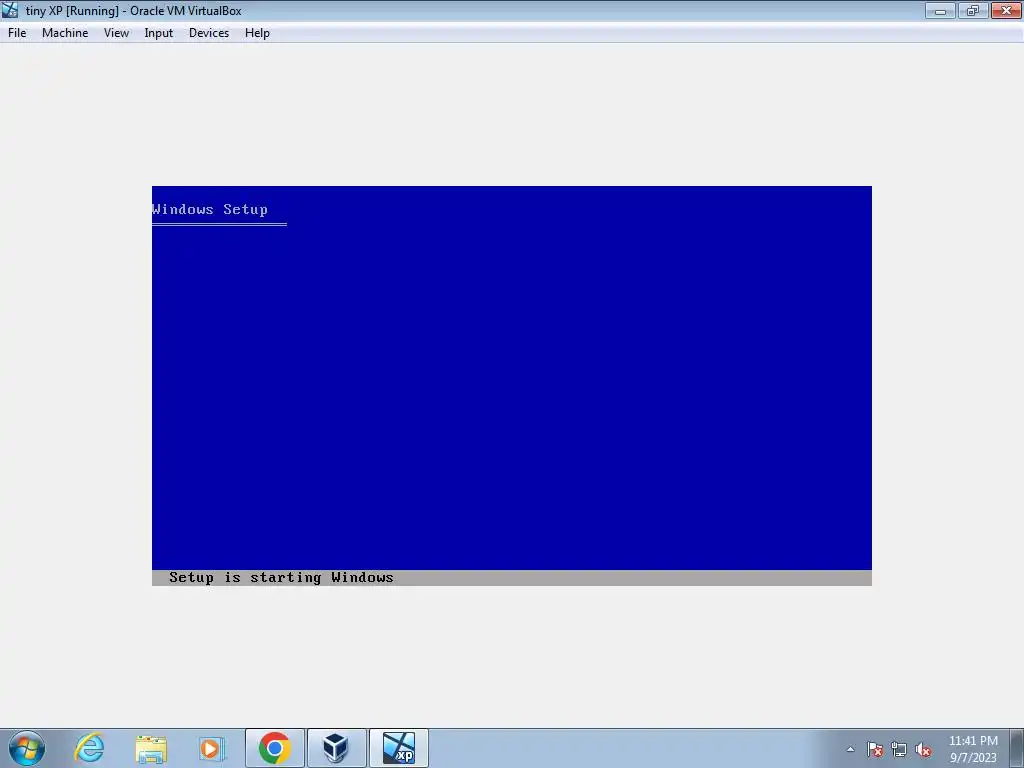Screen dimensions: 1024x768
Task: Switch to VirtualBox Manager cube icon
Action: 336,748
